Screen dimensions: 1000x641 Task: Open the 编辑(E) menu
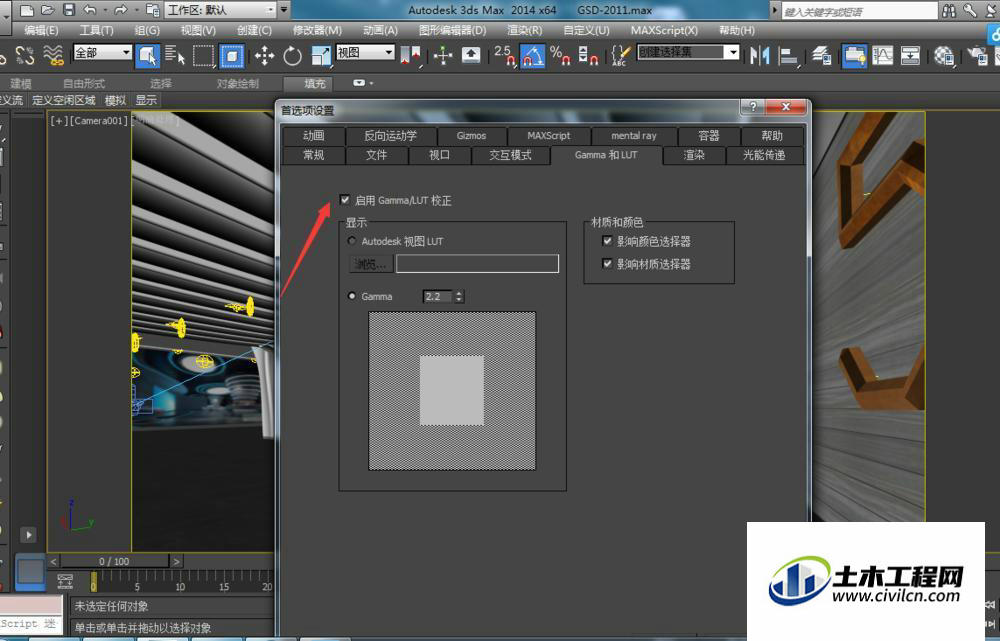(41, 31)
